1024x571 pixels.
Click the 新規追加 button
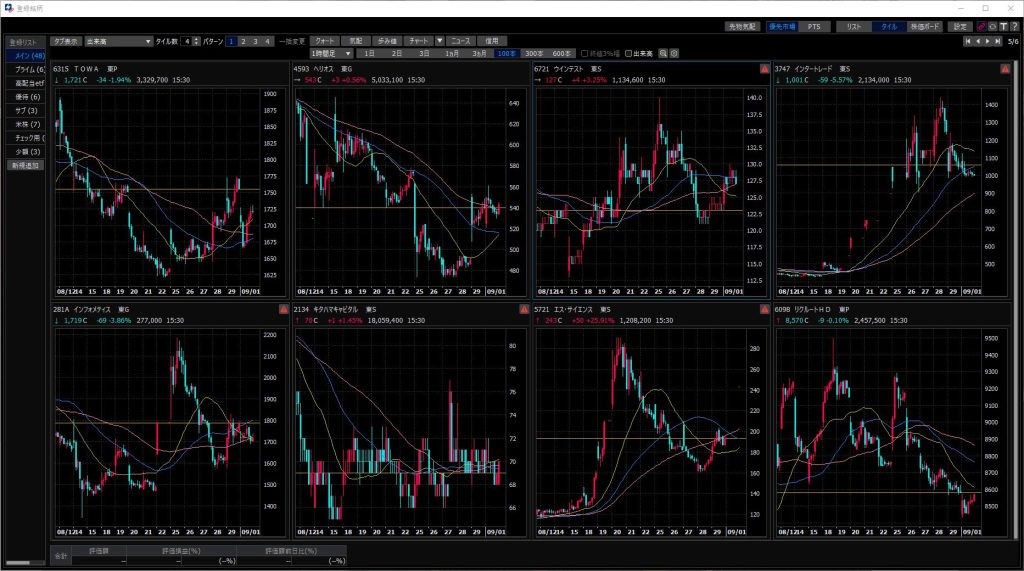point(26,165)
